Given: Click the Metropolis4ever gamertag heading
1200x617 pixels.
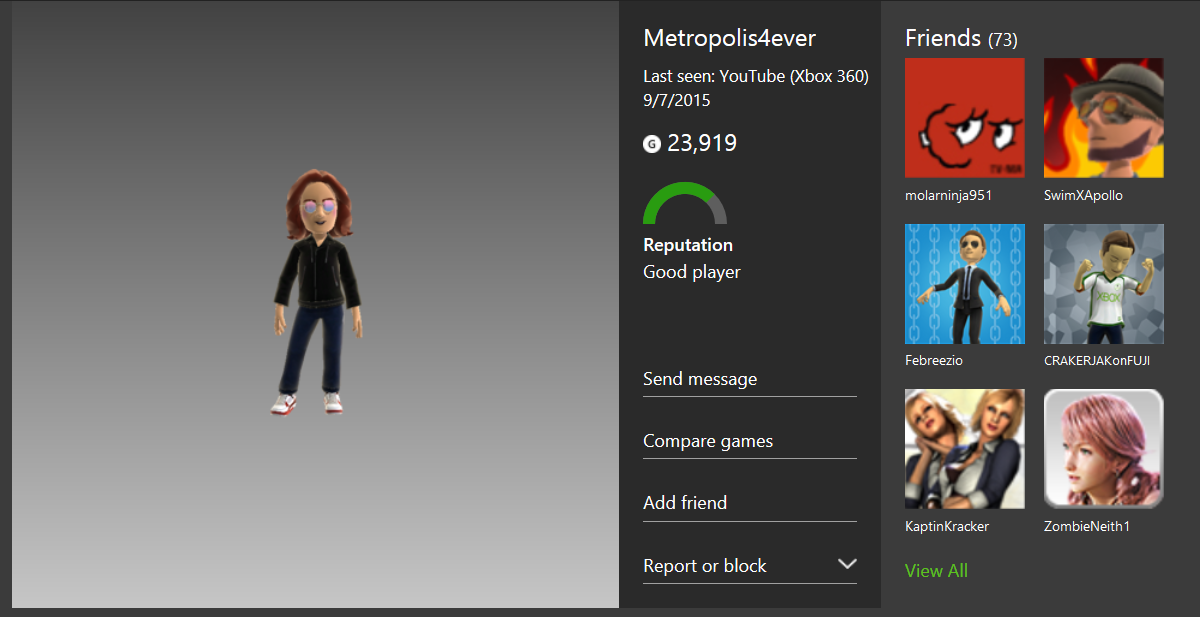Looking at the screenshot, I should coord(729,38).
